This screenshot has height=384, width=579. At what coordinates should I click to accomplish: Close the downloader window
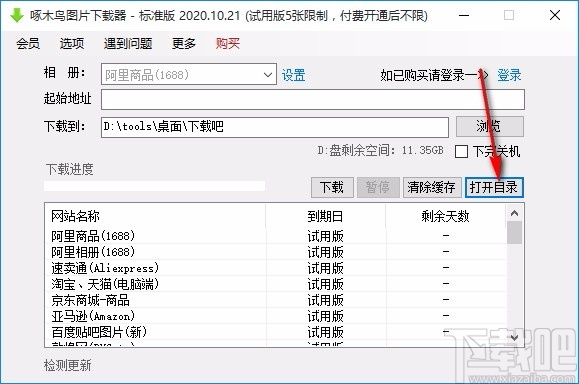click(x=555, y=16)
